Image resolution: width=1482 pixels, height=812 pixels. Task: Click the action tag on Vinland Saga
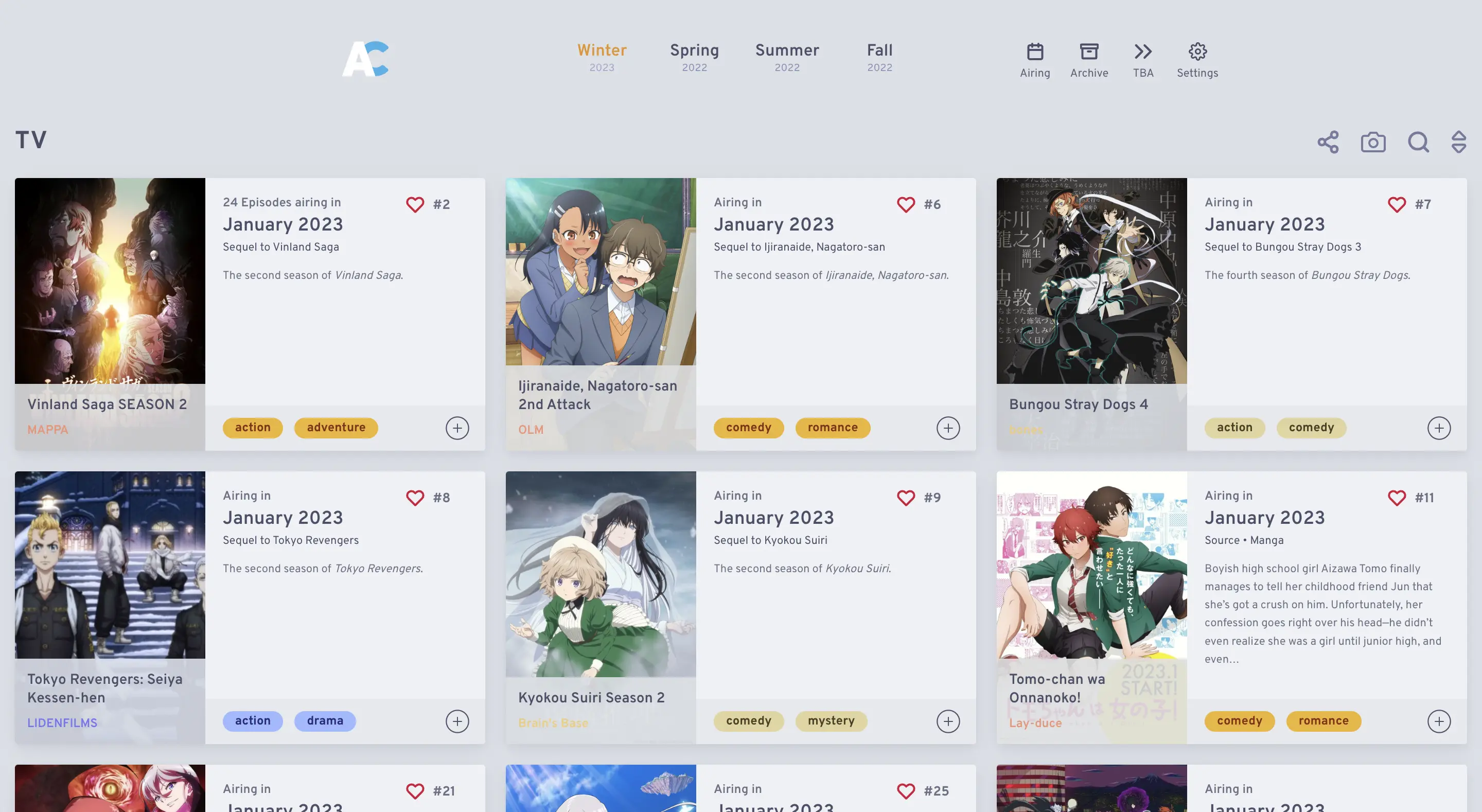(x=253, y=428)
